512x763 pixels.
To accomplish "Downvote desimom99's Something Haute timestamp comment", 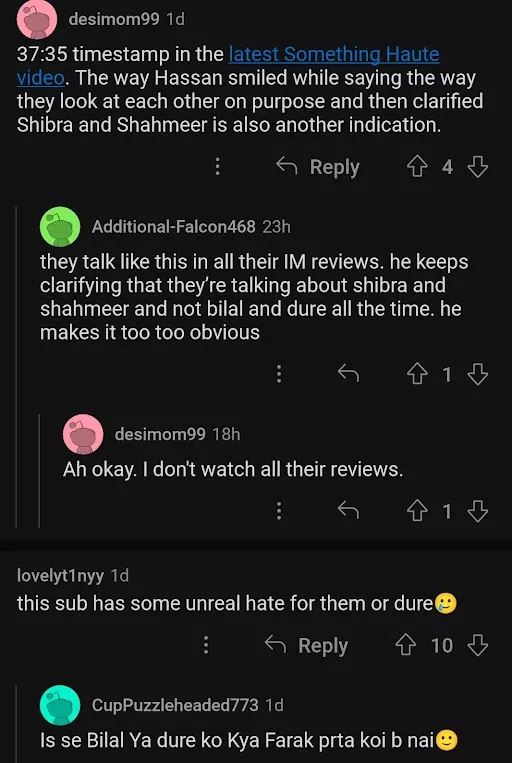I will click(477, 167).
